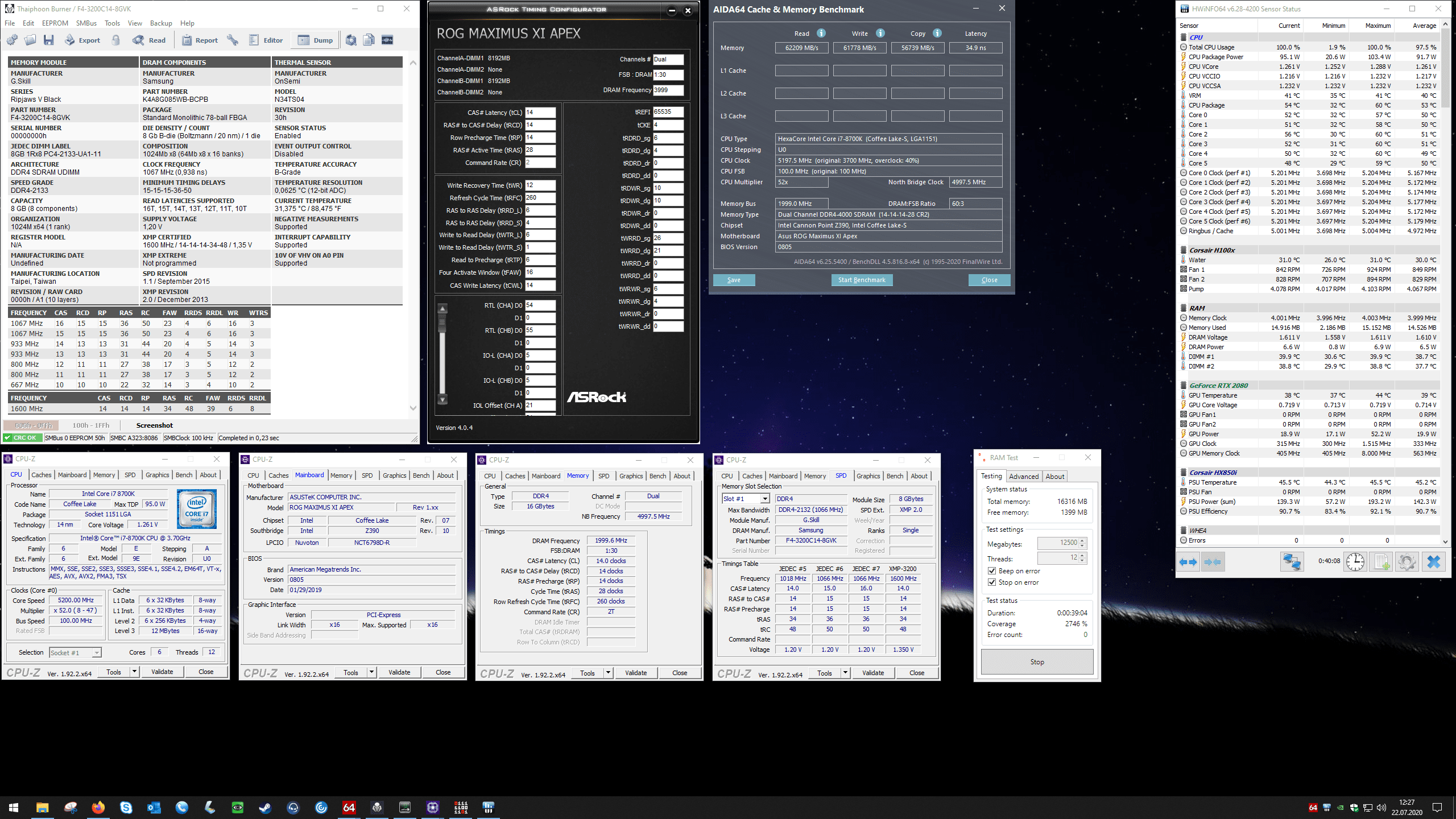Image resolution: width=1456 pixels, height=819 pixels.
Task: Click Start Benchmark in AIDA64
Action: pos(862,280)
